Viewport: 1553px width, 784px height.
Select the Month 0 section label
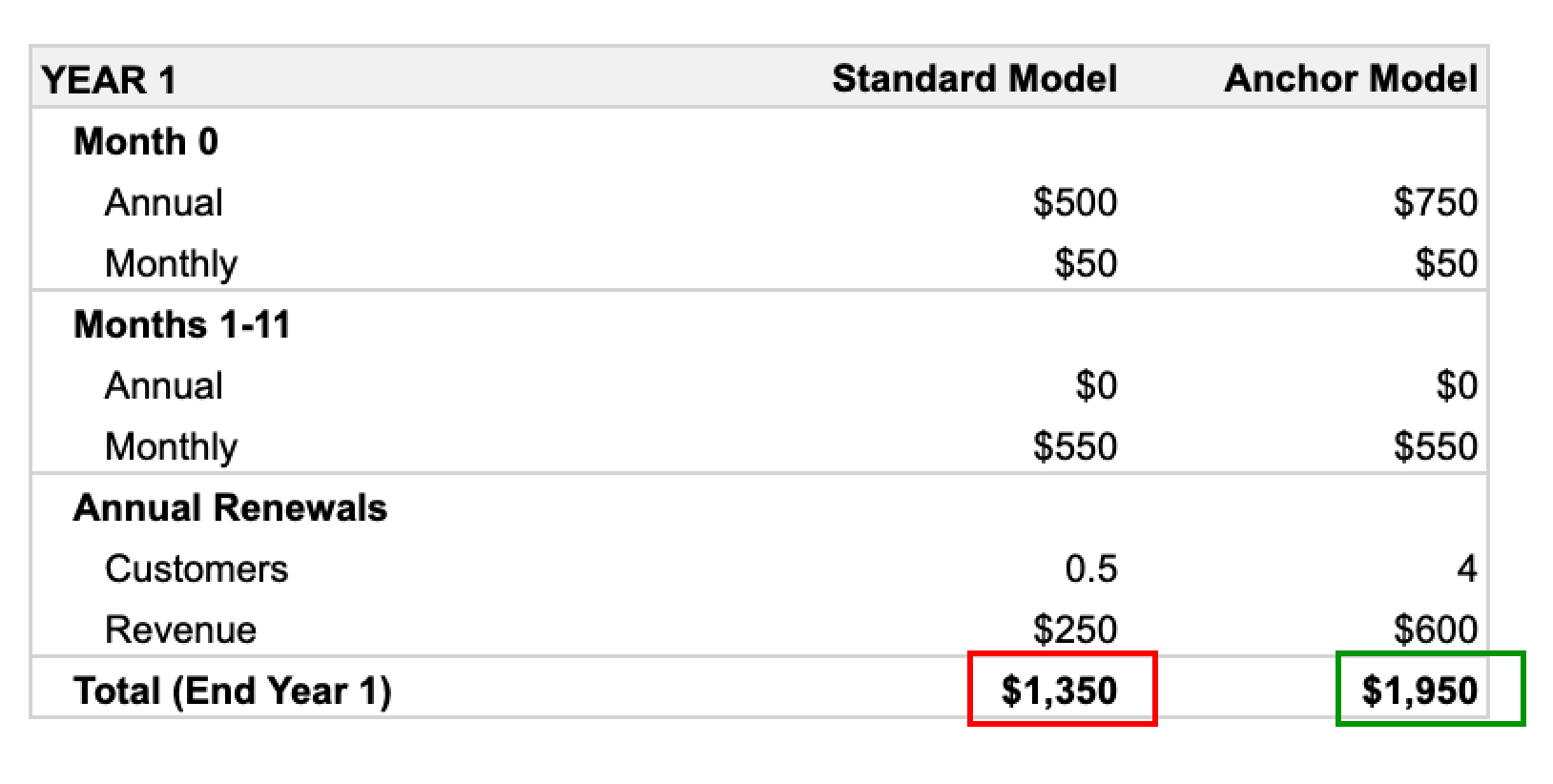[146, 141]
